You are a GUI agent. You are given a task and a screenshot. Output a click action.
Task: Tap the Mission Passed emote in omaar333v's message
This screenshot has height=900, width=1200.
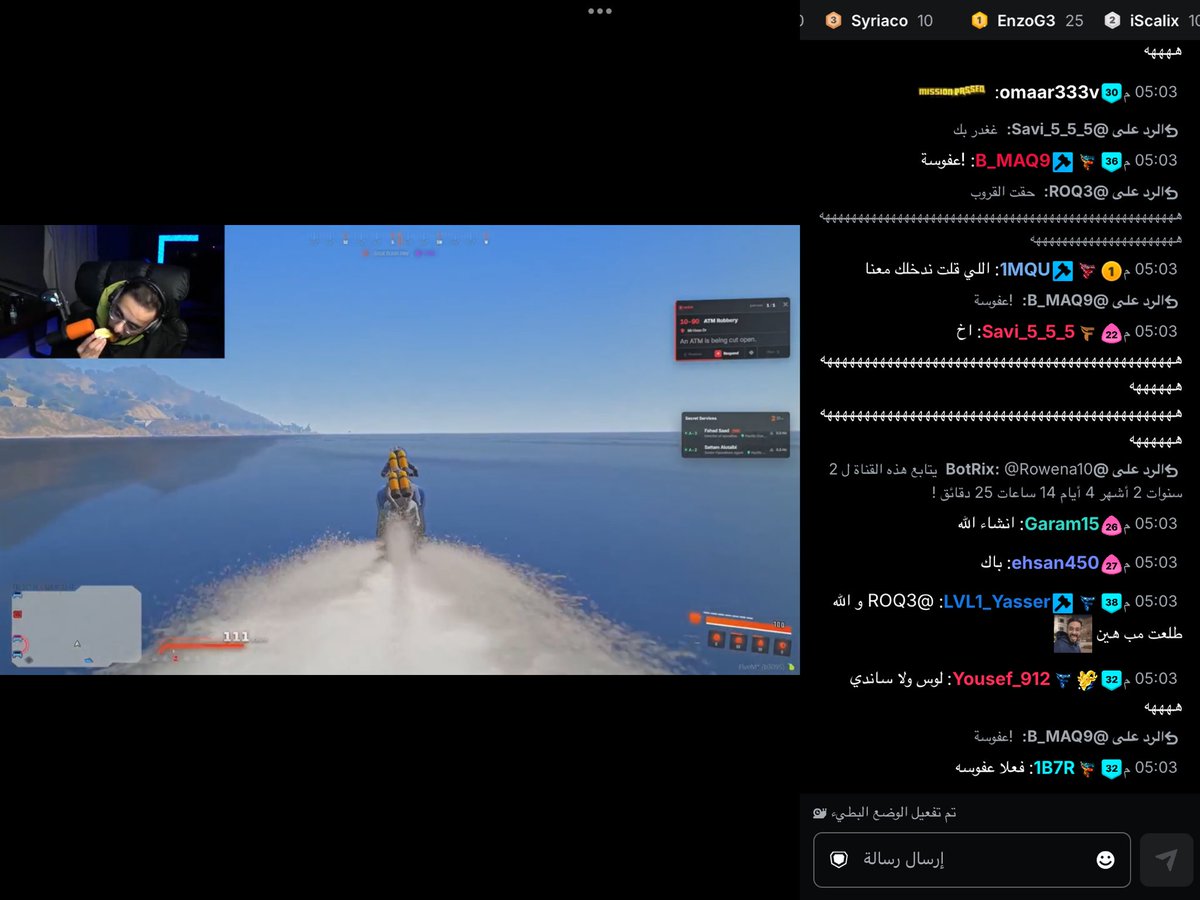point(952,91)
